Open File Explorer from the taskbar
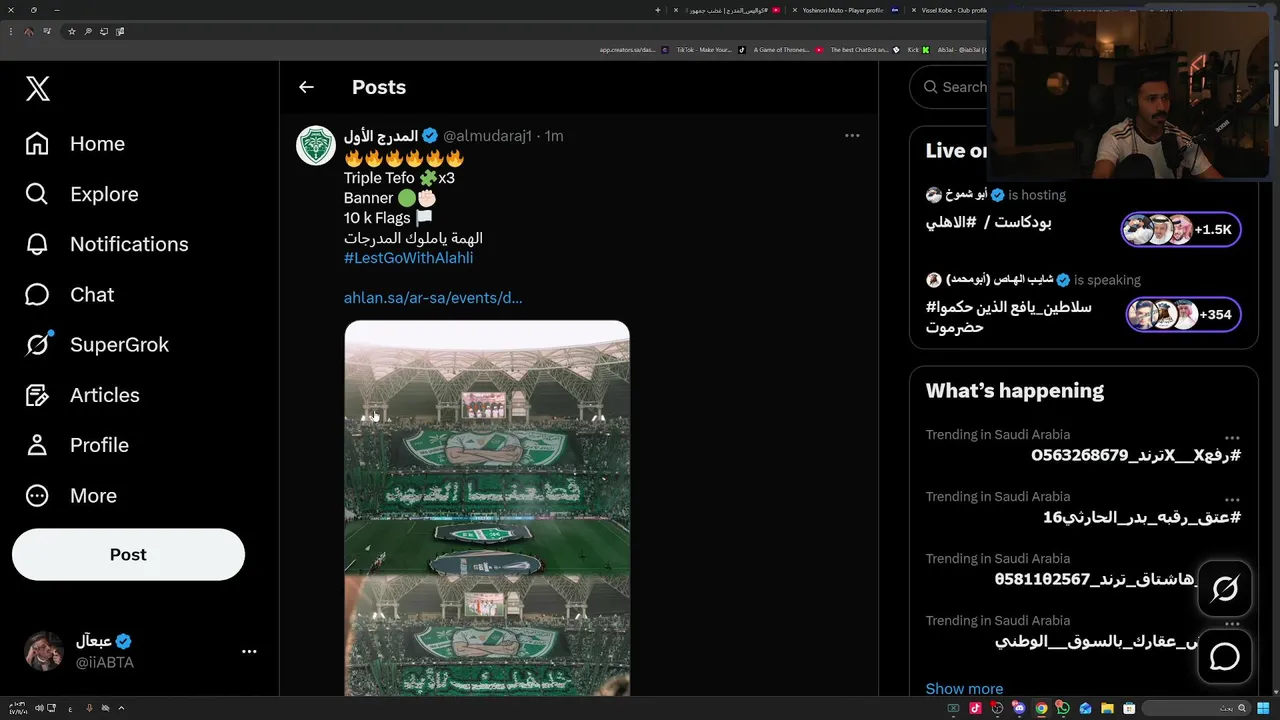Image resolution: width=1280 pixels, height=720 pixels. click(x=1107, y=708)
